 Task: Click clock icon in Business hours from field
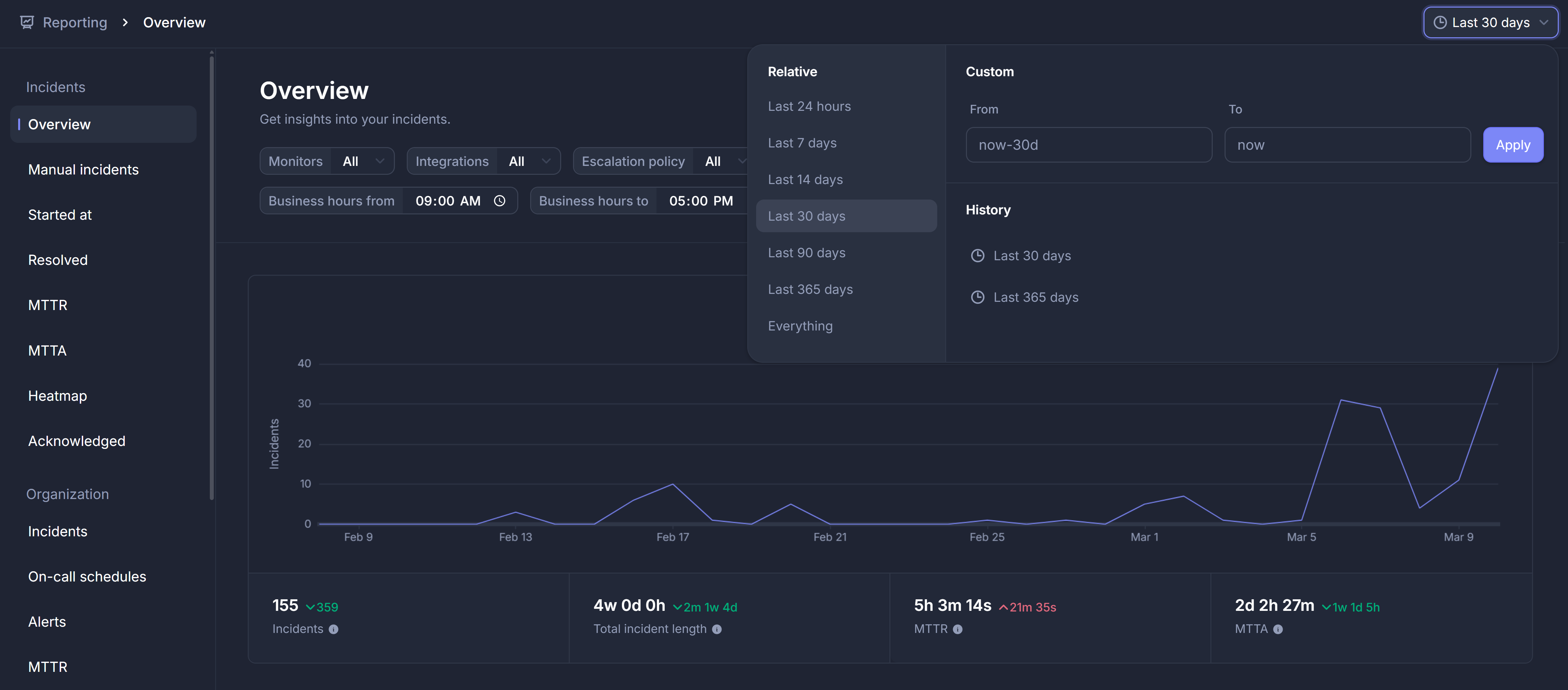coord(499,201)
